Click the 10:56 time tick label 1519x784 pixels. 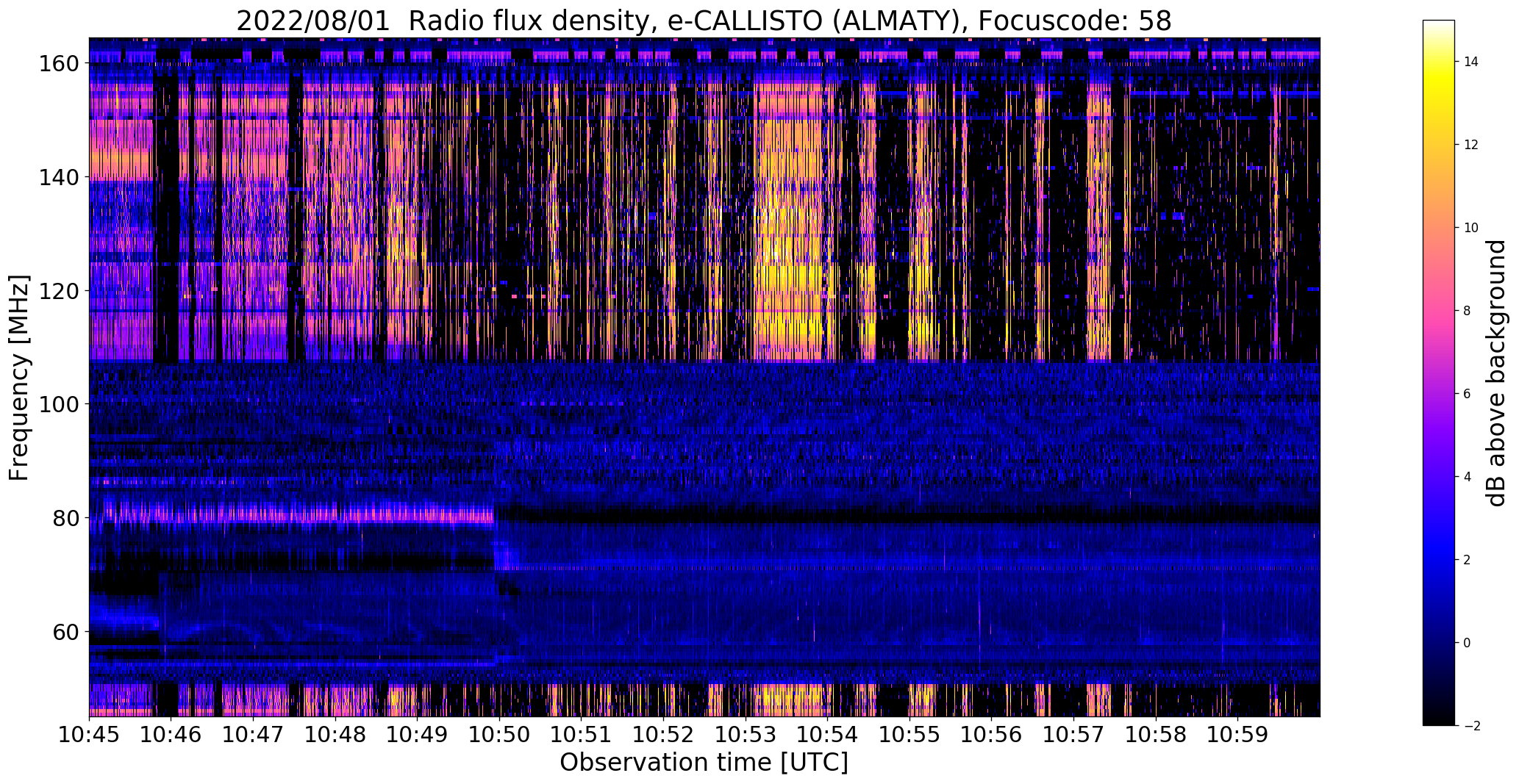pyautogui.click(x=991, y=735)
